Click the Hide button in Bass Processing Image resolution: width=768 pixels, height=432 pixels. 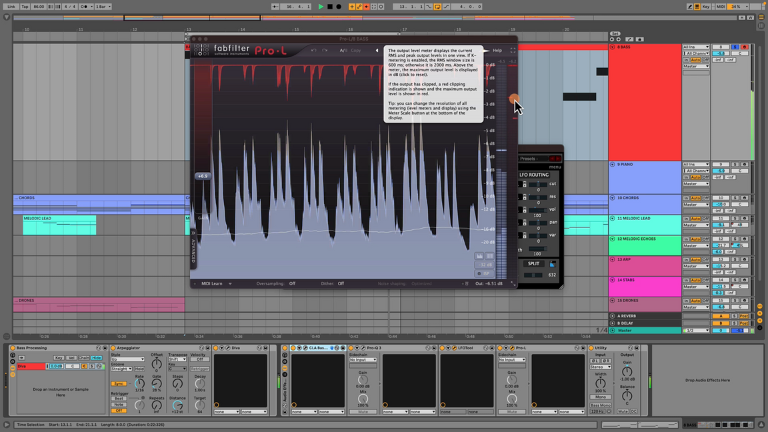pyautogui.click(x=96, y=358)
